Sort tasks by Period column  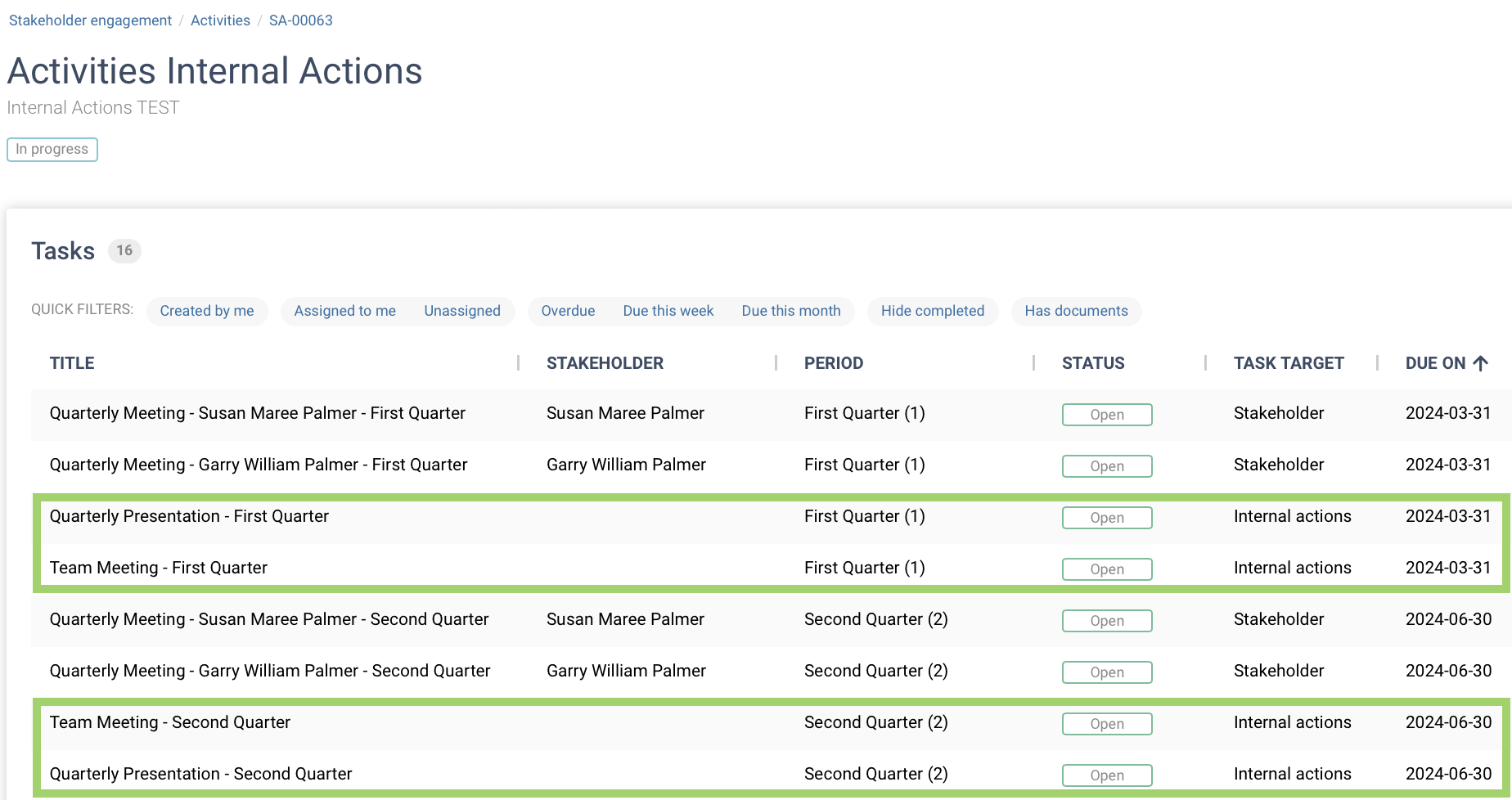(x=833, y=363)
